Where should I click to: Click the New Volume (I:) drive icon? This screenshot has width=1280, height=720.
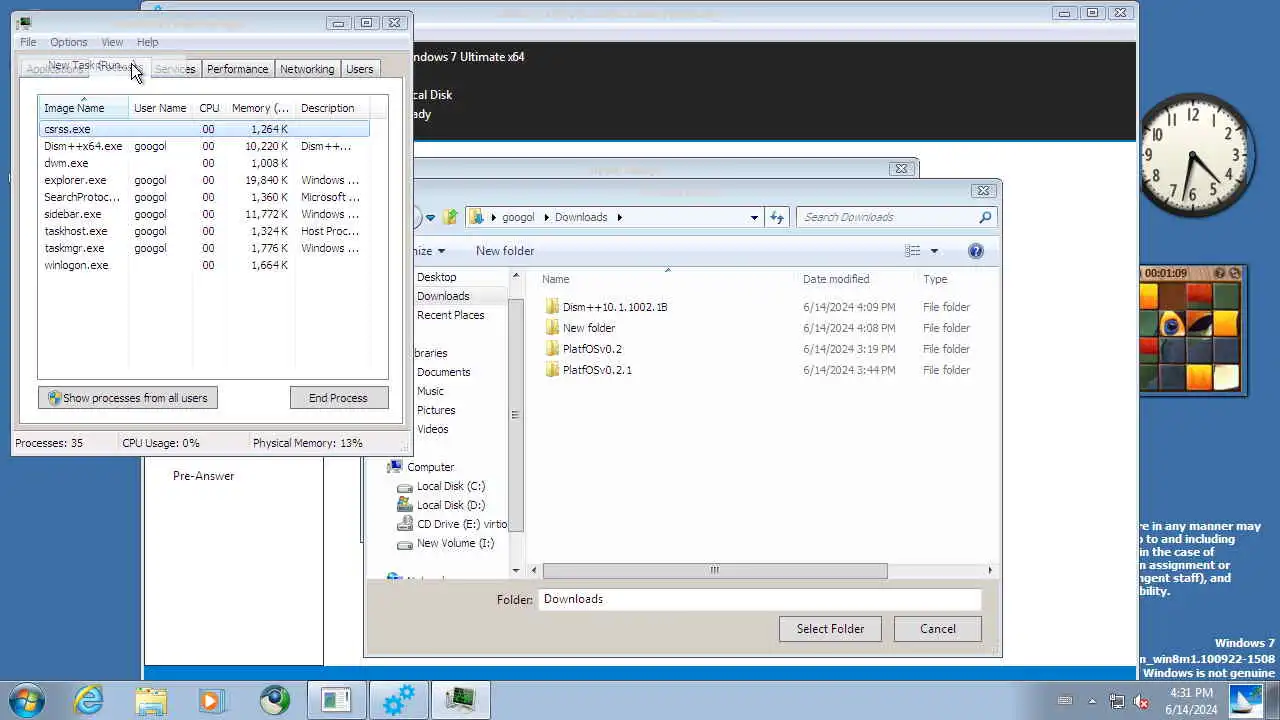(404, 544)
